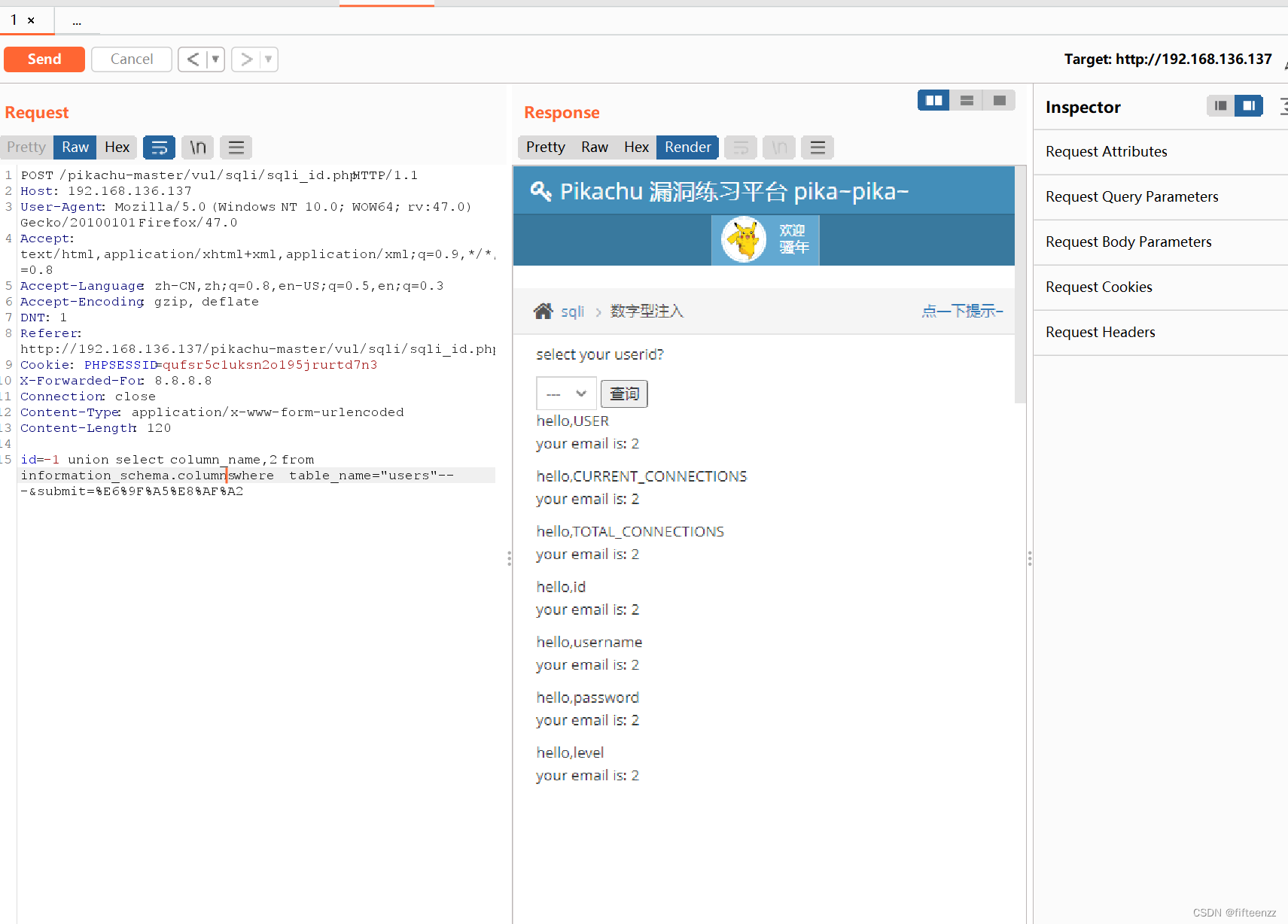Select top-bottom split layout view
The height and width of the screenshot is (924, 1288).
click(x=967, y=100)
